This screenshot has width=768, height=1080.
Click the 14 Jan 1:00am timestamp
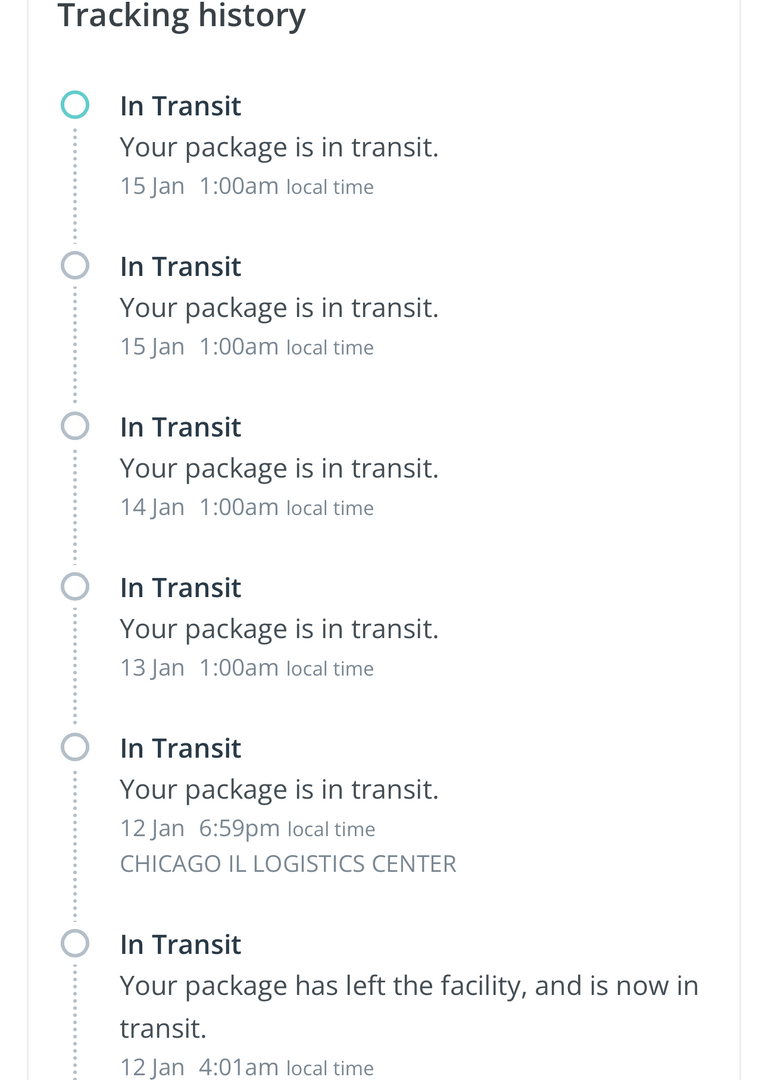(x=199, y=507)
